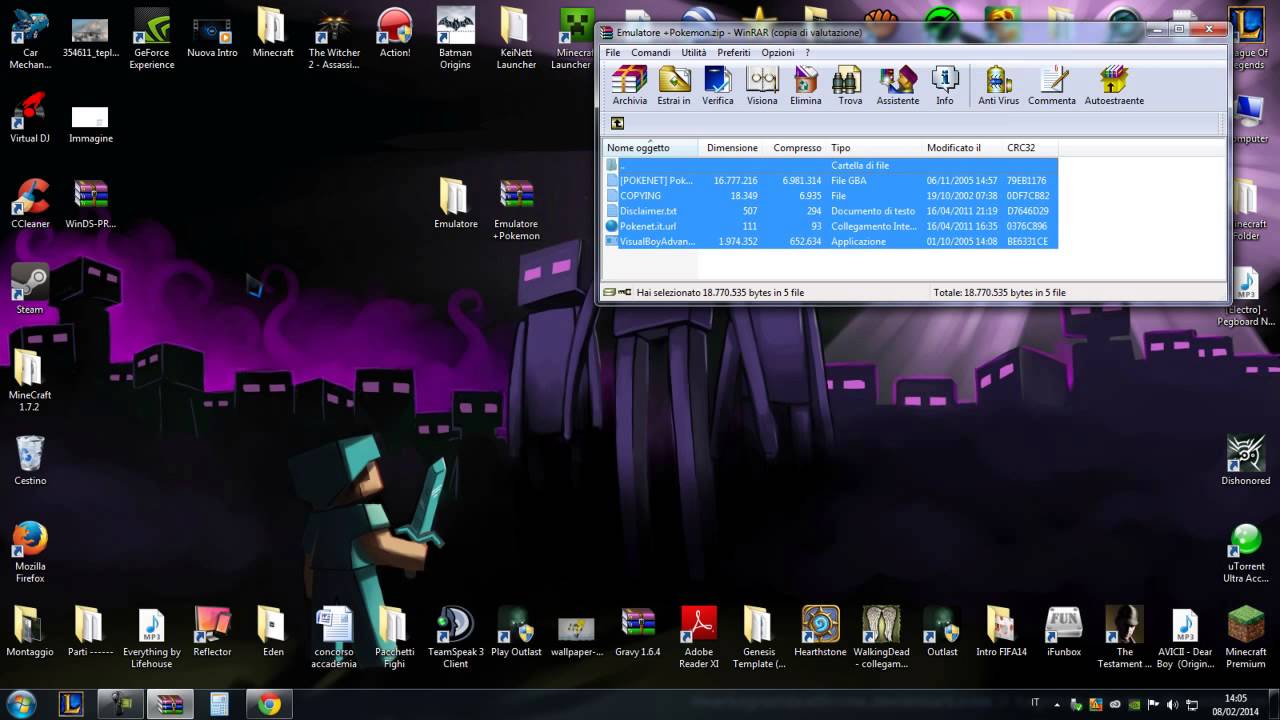Click the Anti Virus toolbar icon
Viewport: 1280px width, 720px height.
coord(998,85)
